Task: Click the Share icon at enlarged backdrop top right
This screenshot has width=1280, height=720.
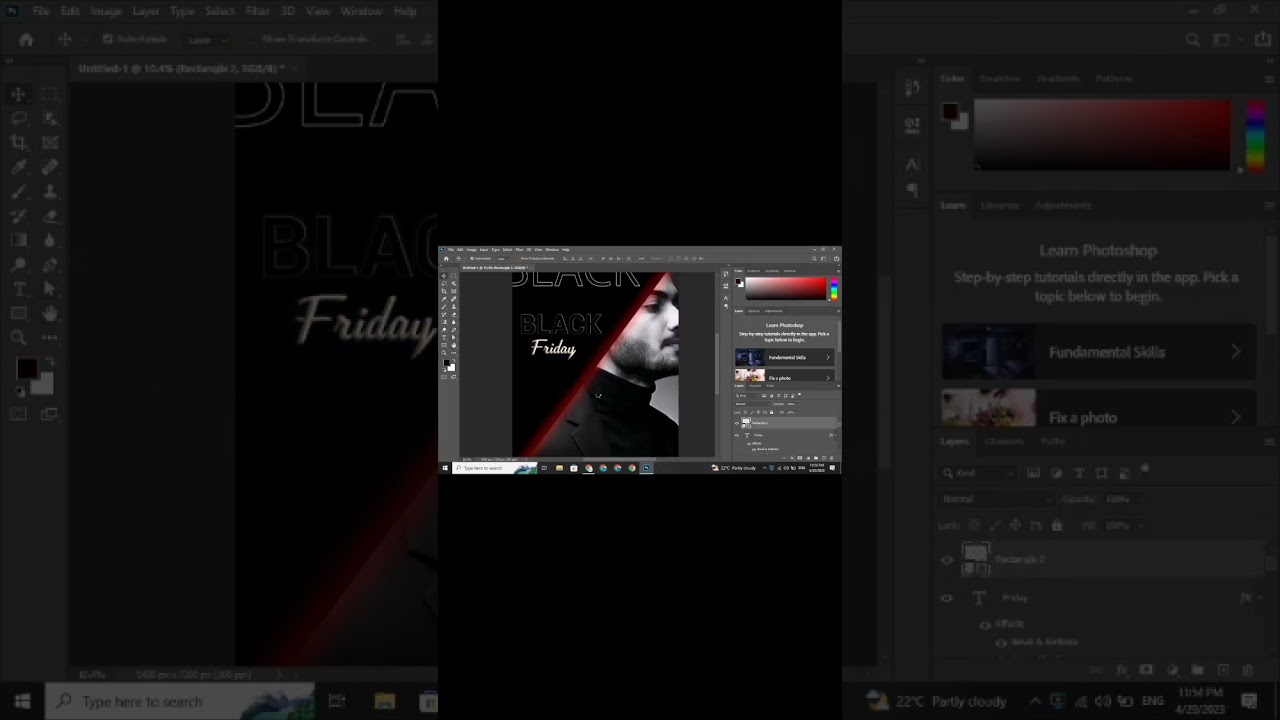Action: click(1262, 39)
